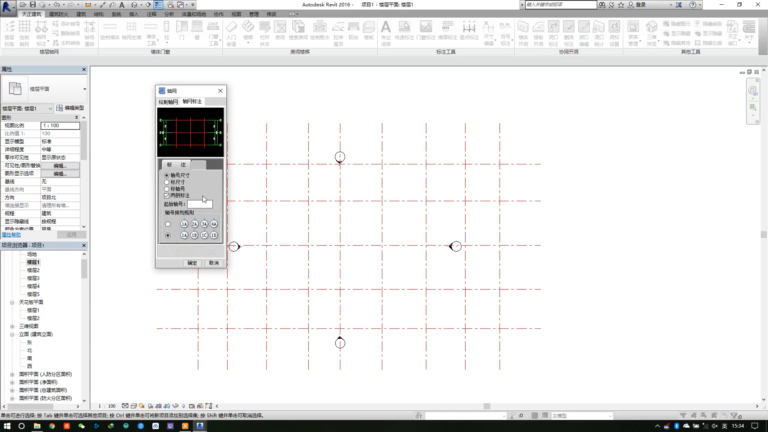The height and width of the screenshot is (432, 768).
Task: Choose the 1A 2A 3A numbering rule radio
Action: click(168, 224)
